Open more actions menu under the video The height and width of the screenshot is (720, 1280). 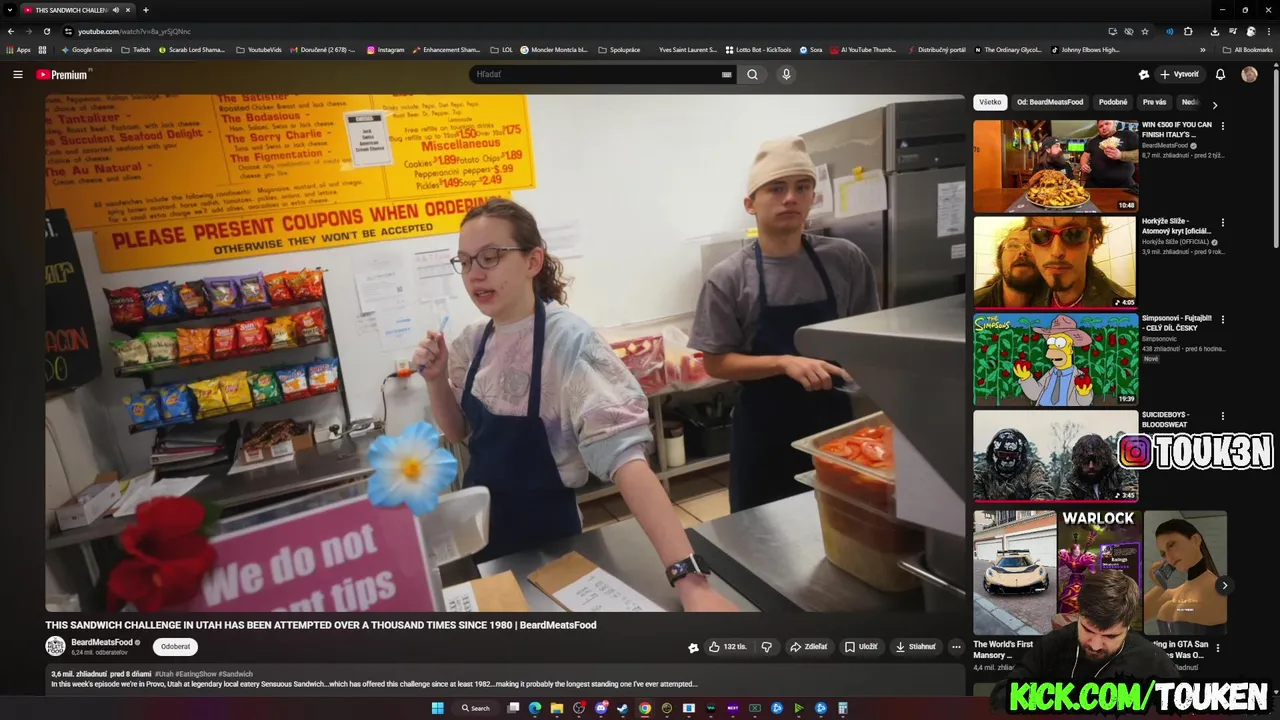click(955, 647)
